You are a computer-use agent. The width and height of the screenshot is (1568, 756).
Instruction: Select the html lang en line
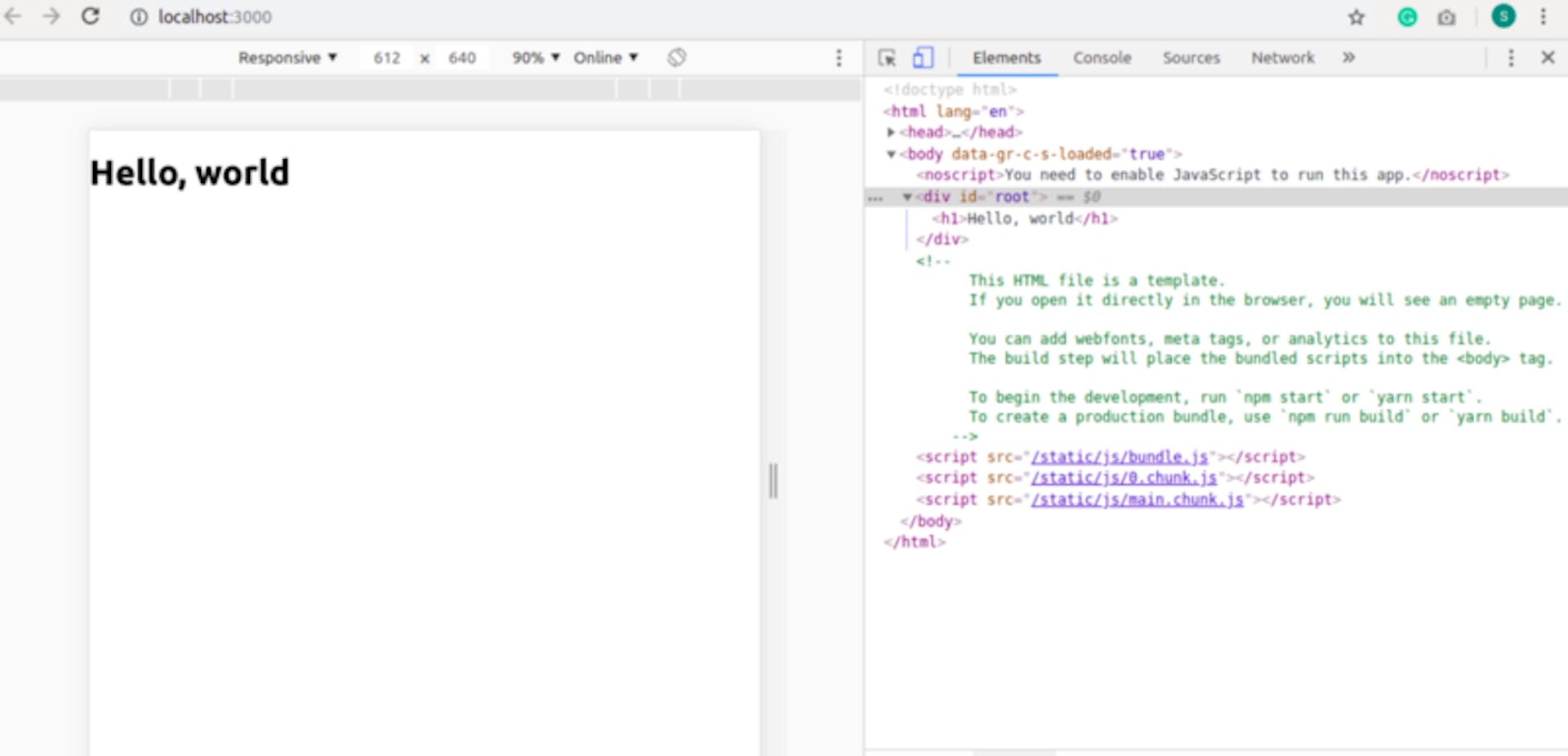tap(953, 111)
